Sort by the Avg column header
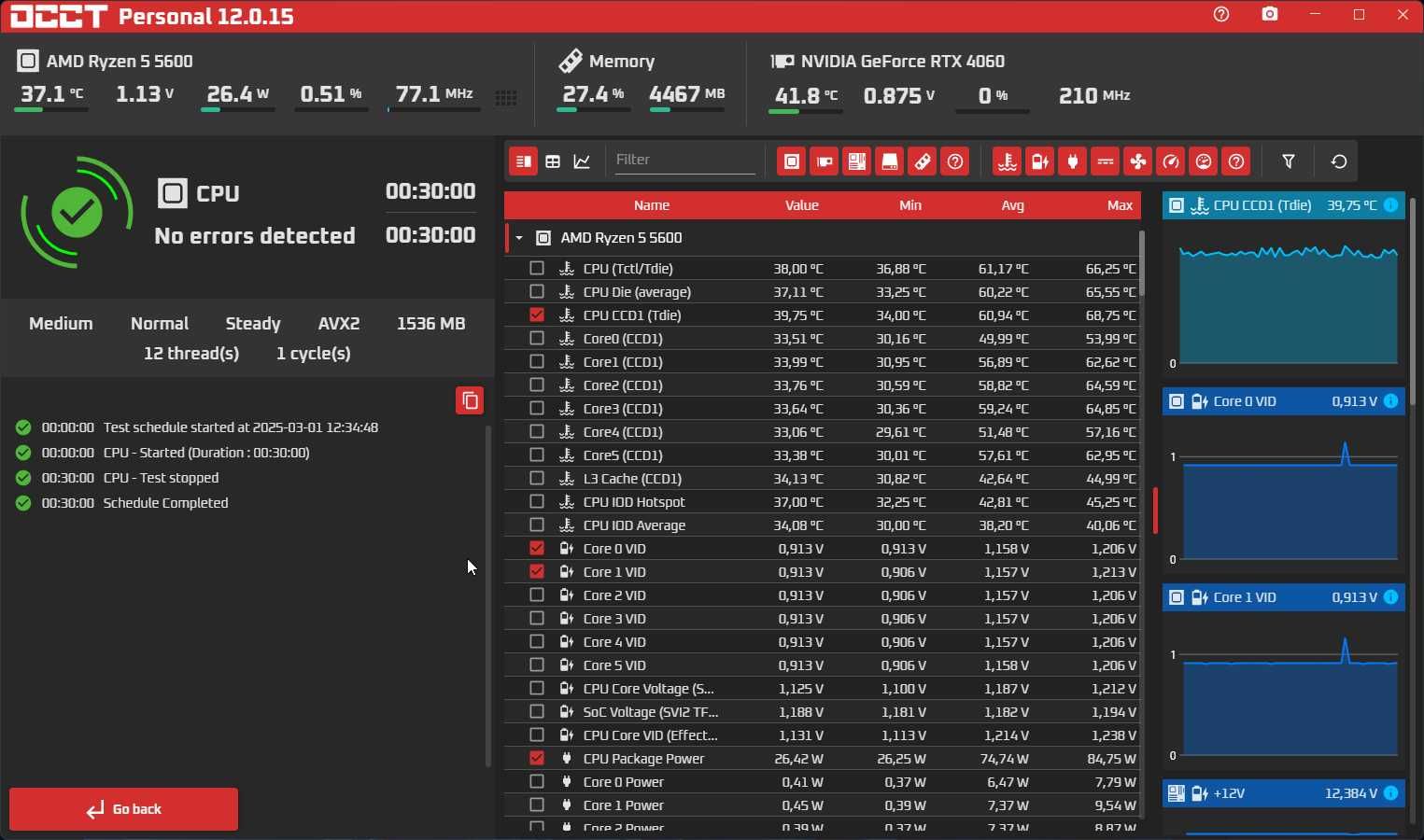Viewport: 1424px width, 840px height. (1013, 205)
